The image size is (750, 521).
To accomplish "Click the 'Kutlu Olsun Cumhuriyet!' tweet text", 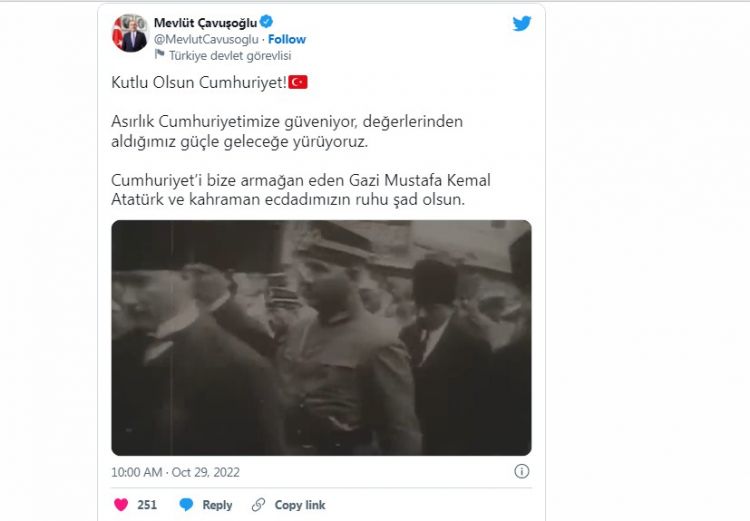I will pos(199,82).
